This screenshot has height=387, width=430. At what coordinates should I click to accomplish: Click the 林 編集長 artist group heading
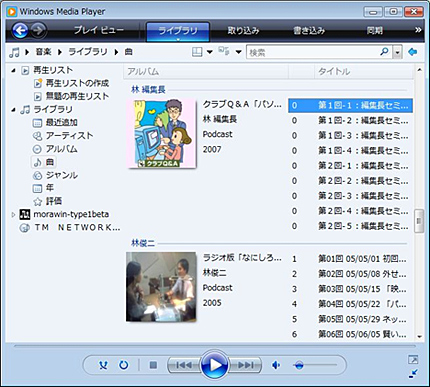point(148,89)
